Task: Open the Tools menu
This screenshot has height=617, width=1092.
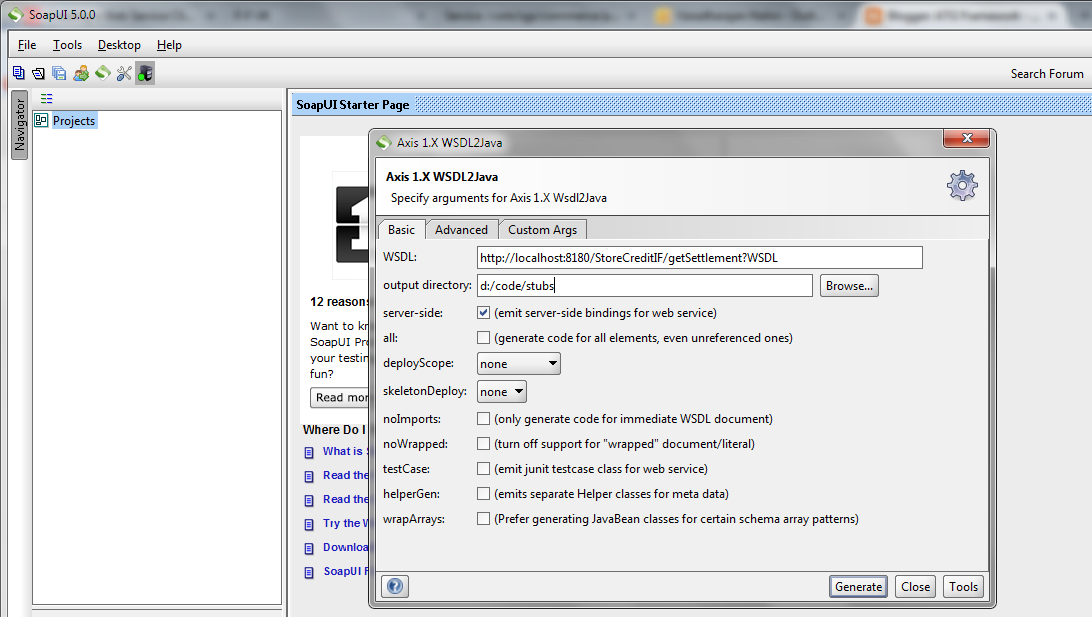Action: (x=67, y=45)
